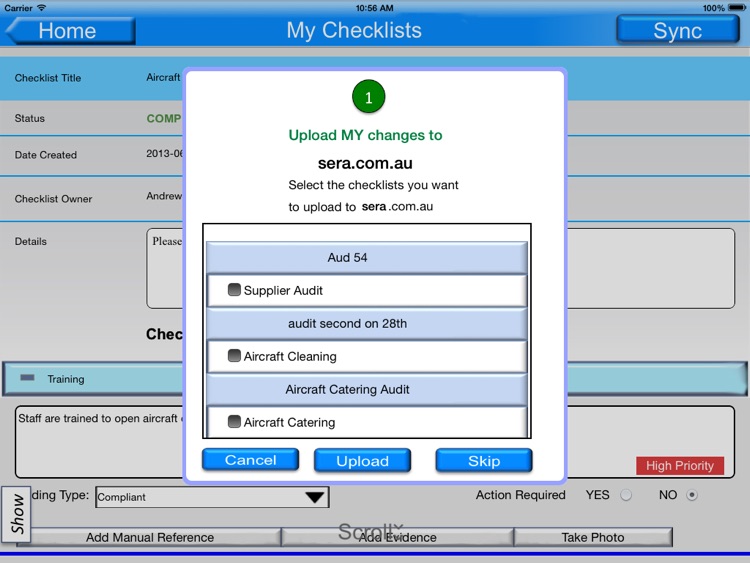Screen dimensions: 750x563
Task: Select NO for Action Required
Action: point(692,495)
